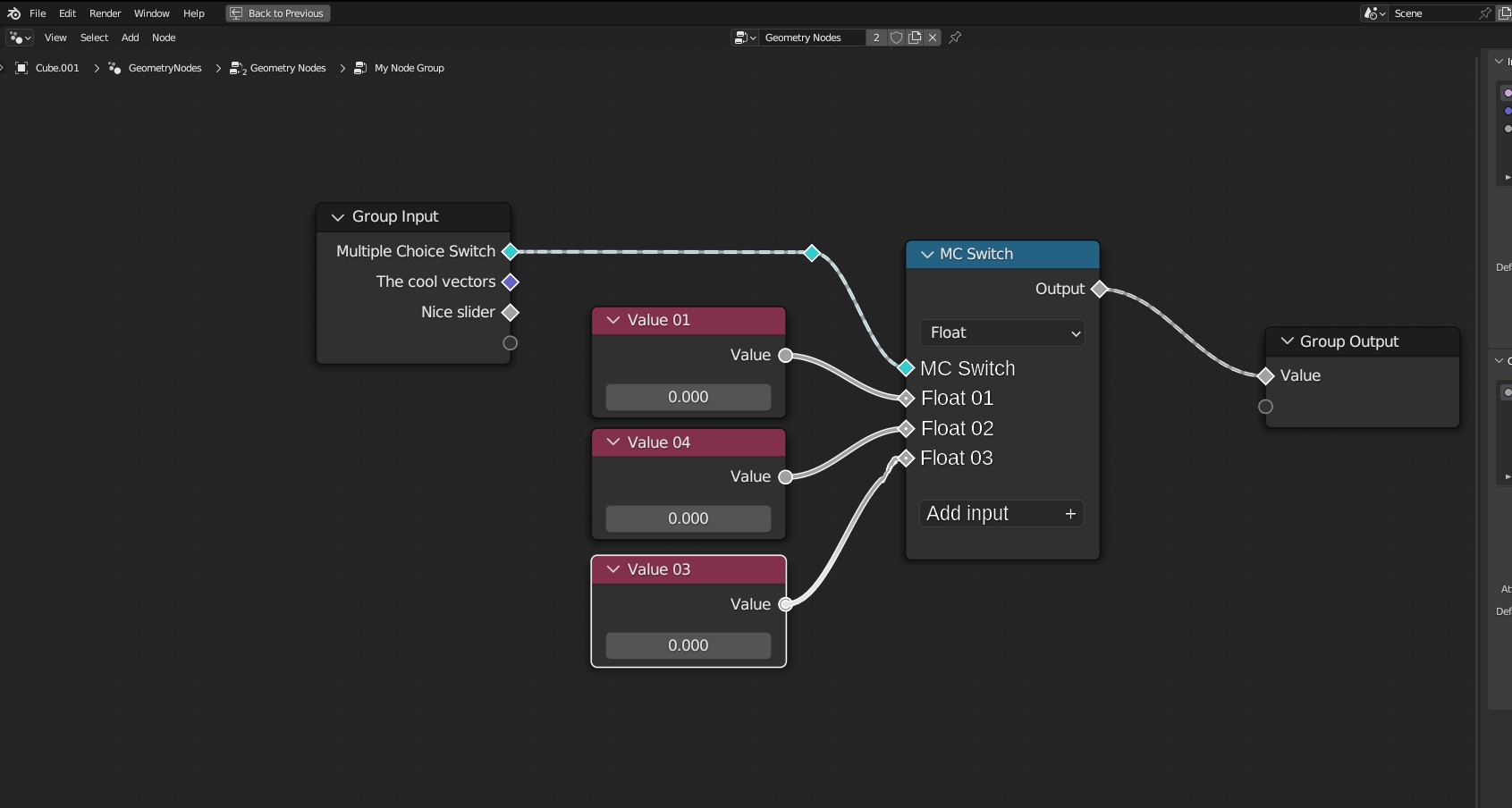The width and height of the screenshot is (1512, 808).
Task: Collapse the Value 03 node
Action: (613, 569)
